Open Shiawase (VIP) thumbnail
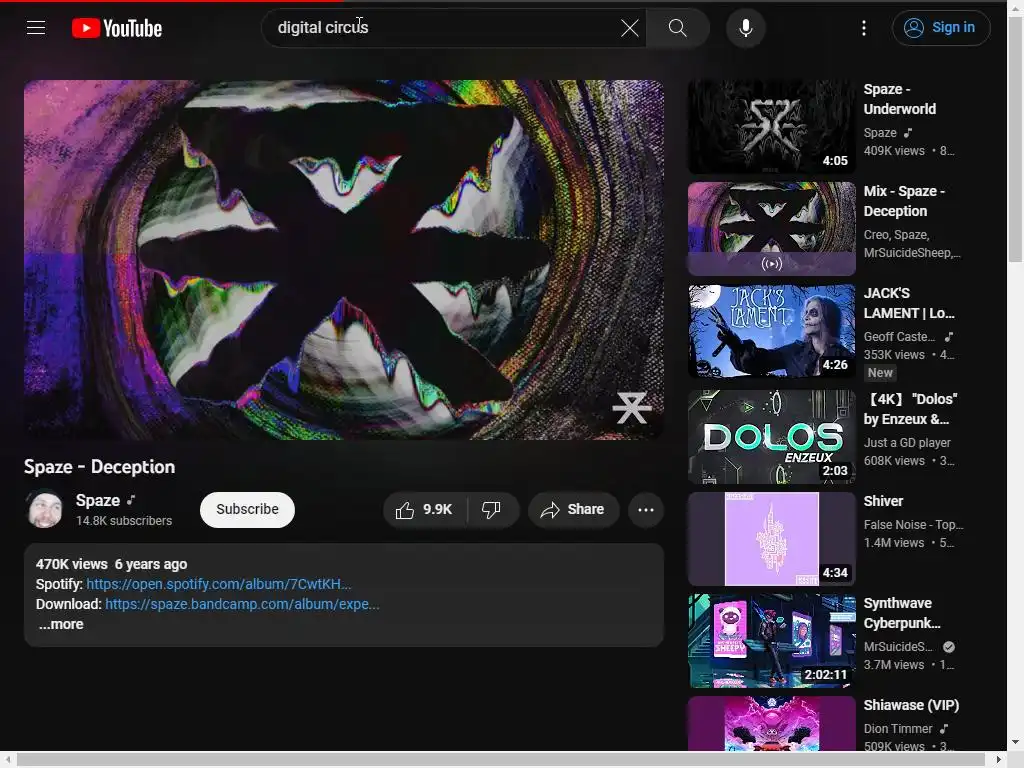This screenshot has height=768, width=1024. click(772, 724)
